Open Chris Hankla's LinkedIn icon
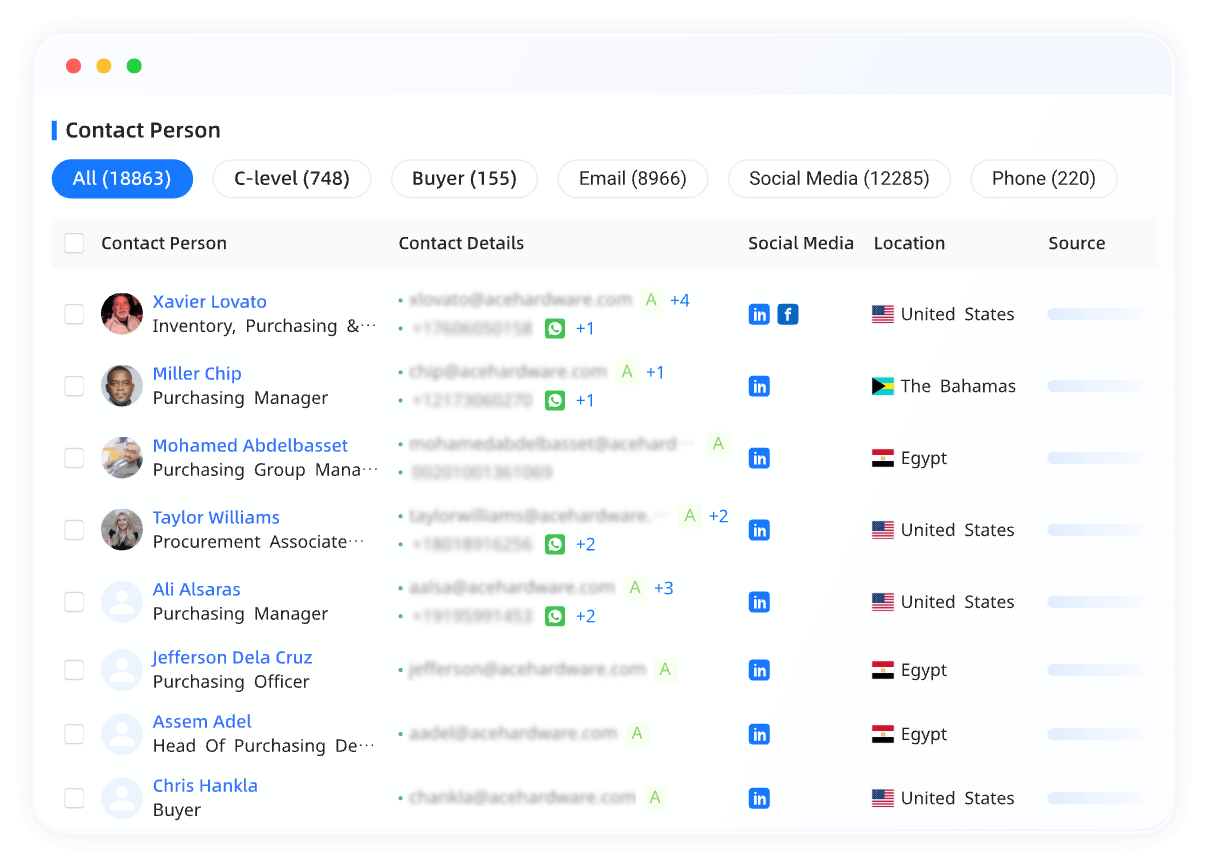The height and width of the screenshot is (867, 1208). (x=759, y=799)
